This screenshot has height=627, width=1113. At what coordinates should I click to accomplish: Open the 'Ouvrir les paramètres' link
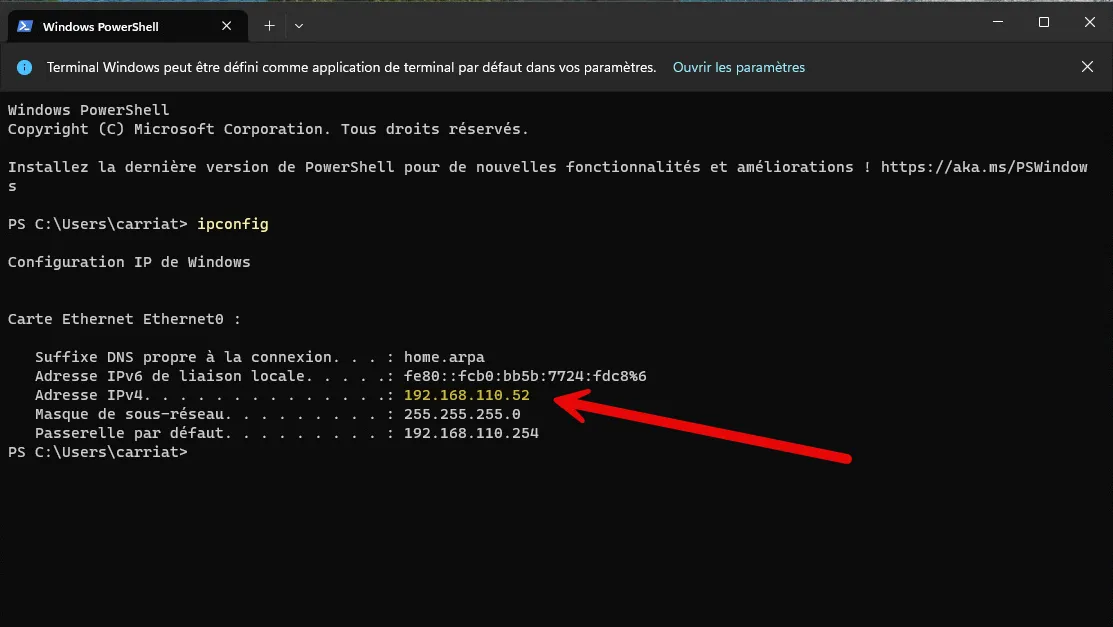click(738, 68)
